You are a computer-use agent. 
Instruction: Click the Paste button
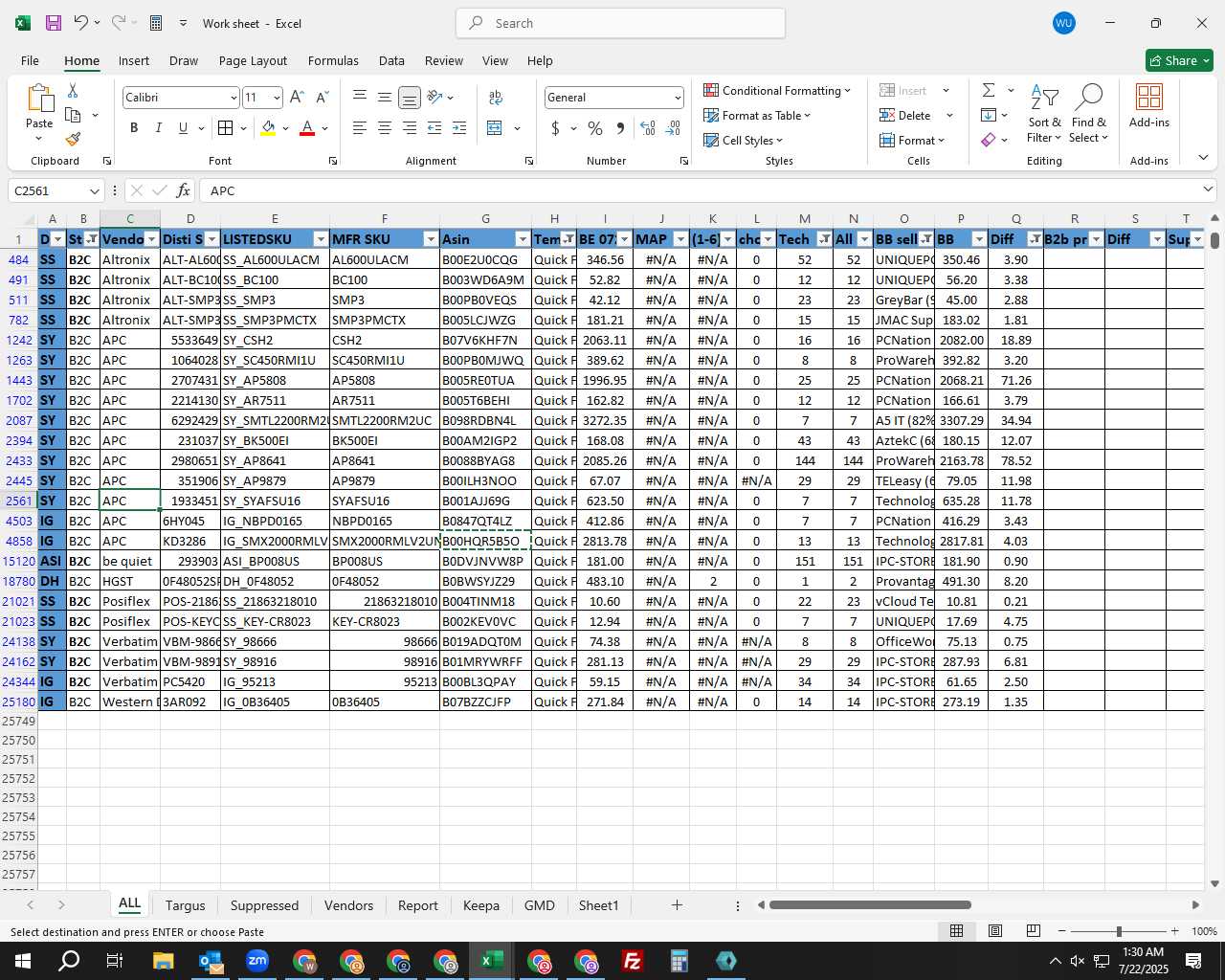tap(39, 113)
